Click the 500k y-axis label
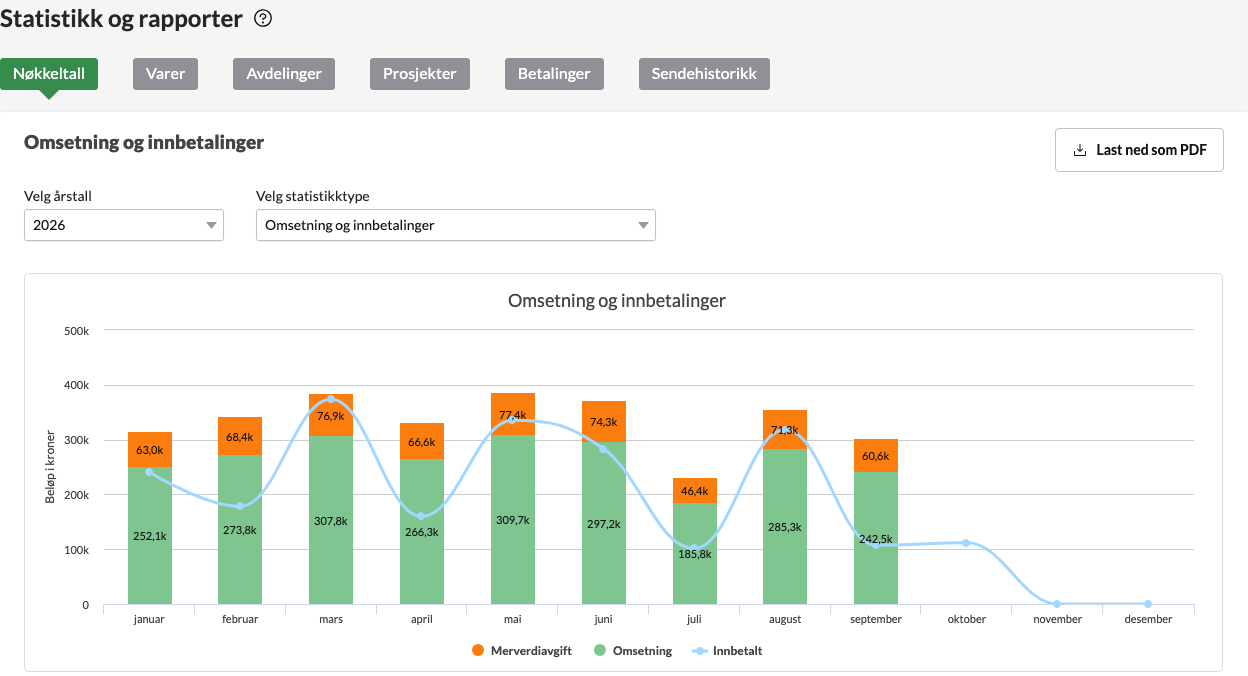1248x676 pixels. 77,330
